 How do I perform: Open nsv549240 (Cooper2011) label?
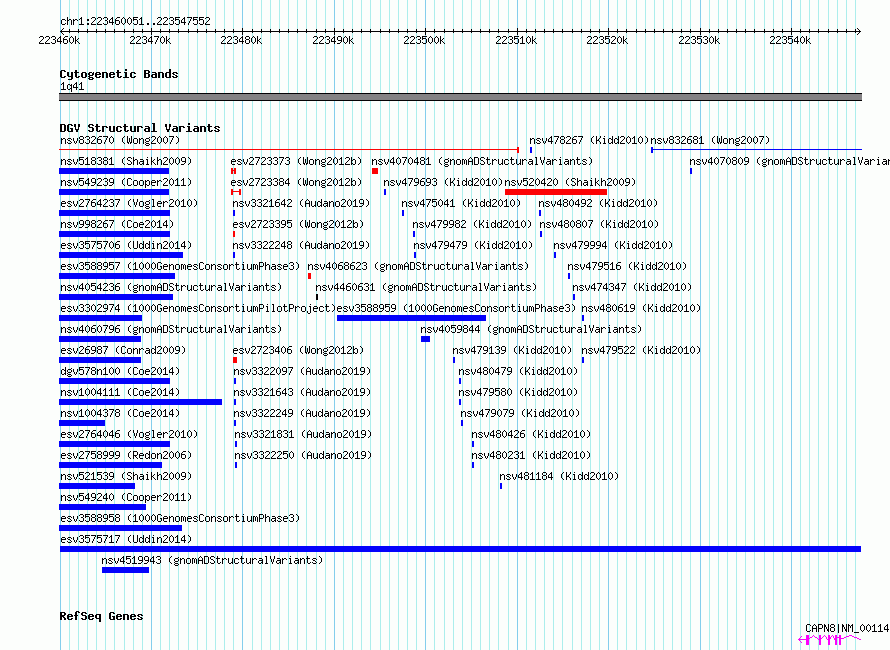point(126,497)
